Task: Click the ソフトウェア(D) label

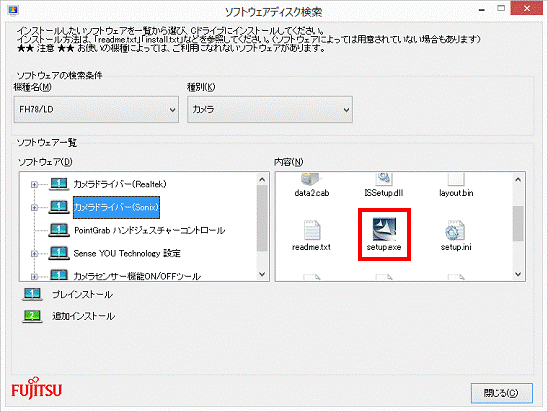Action: click(45, 162)
